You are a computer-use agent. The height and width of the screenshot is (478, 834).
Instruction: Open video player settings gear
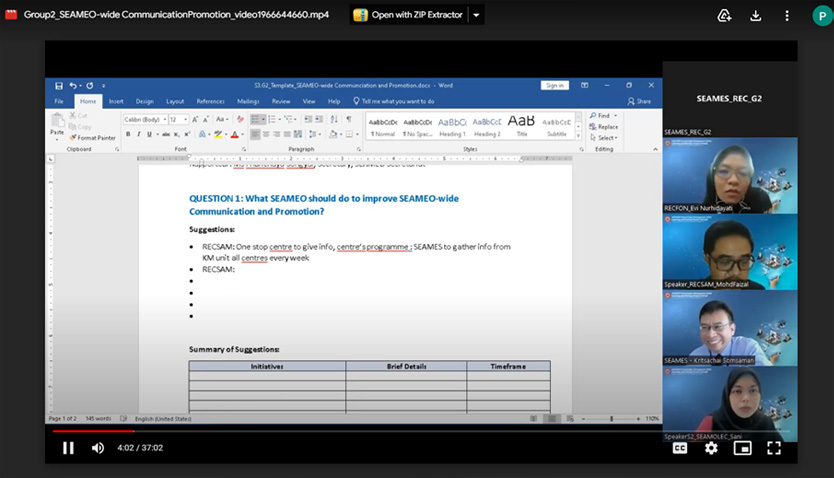click(x=711, y=448)
